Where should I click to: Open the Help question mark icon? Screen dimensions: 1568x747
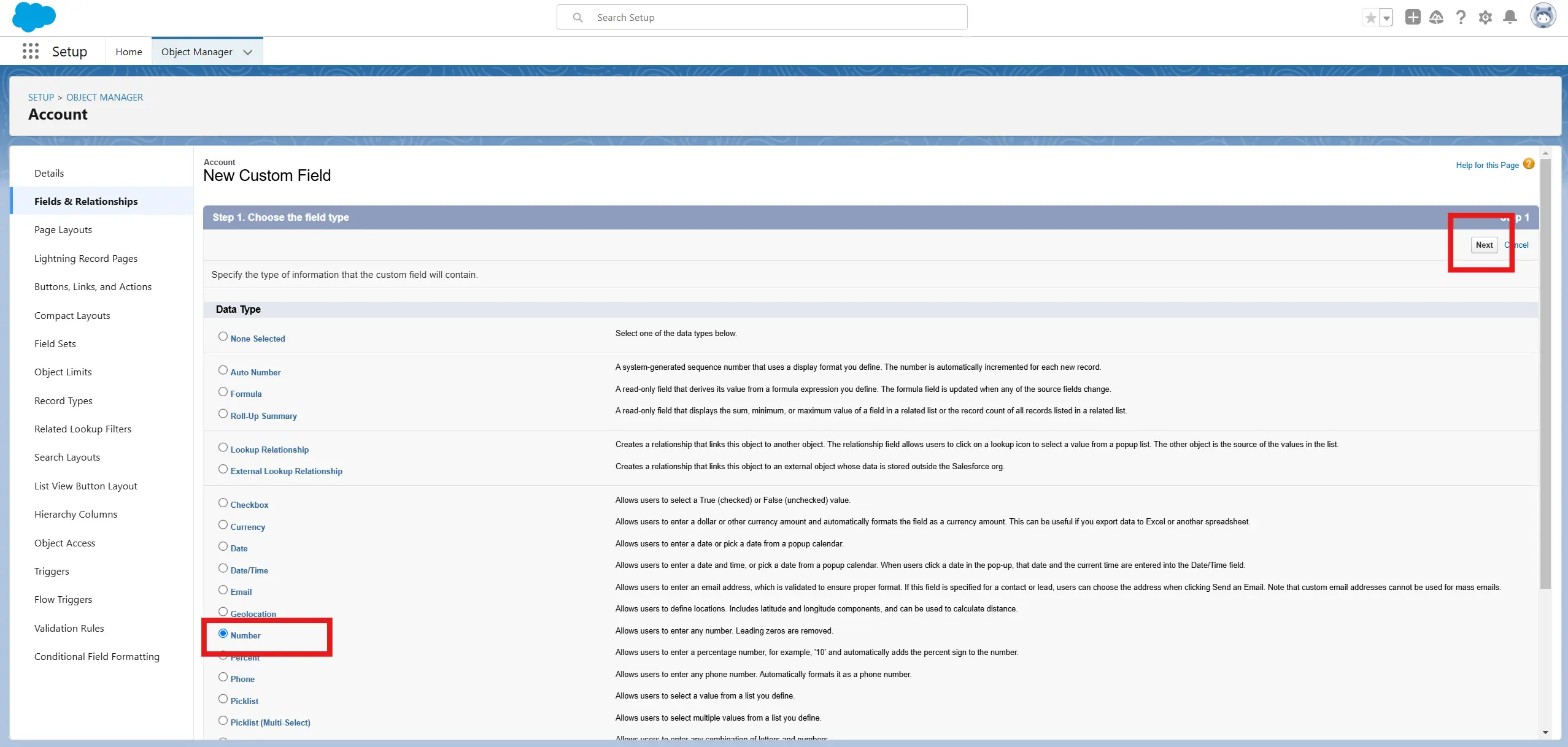[1461, 17]
